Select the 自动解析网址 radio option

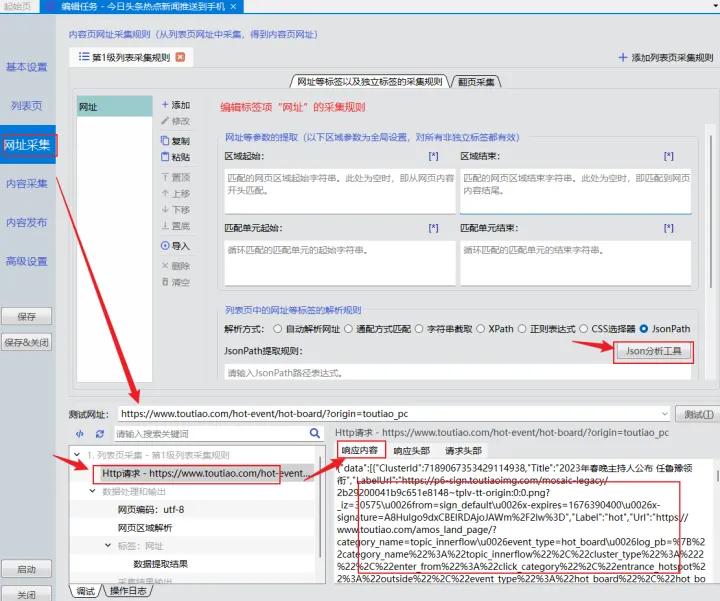pyautogui.click(x=277, y=329)
